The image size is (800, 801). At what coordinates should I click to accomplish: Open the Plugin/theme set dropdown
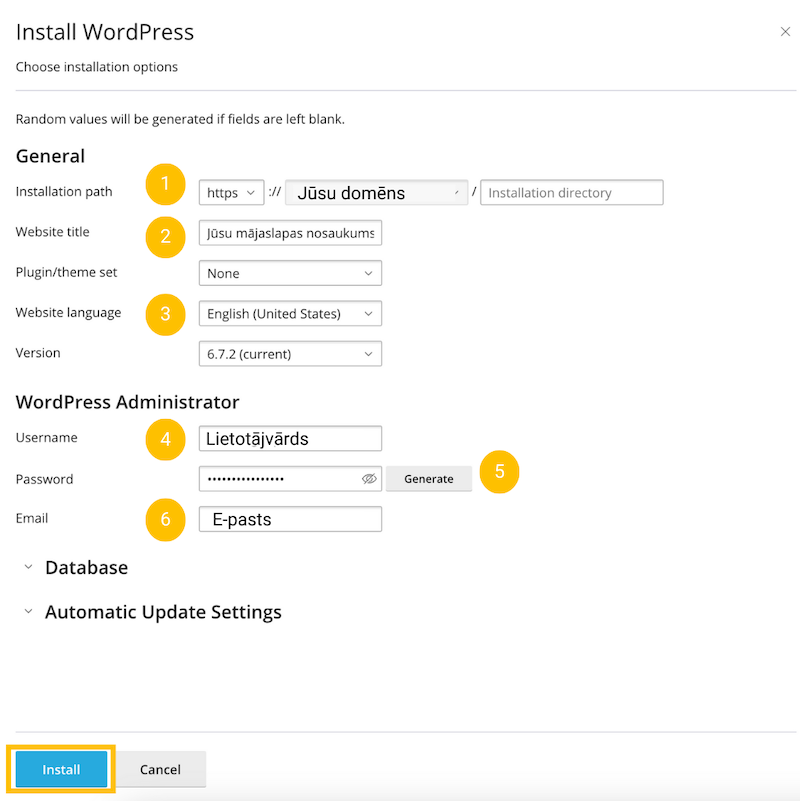tap(290, 273)
